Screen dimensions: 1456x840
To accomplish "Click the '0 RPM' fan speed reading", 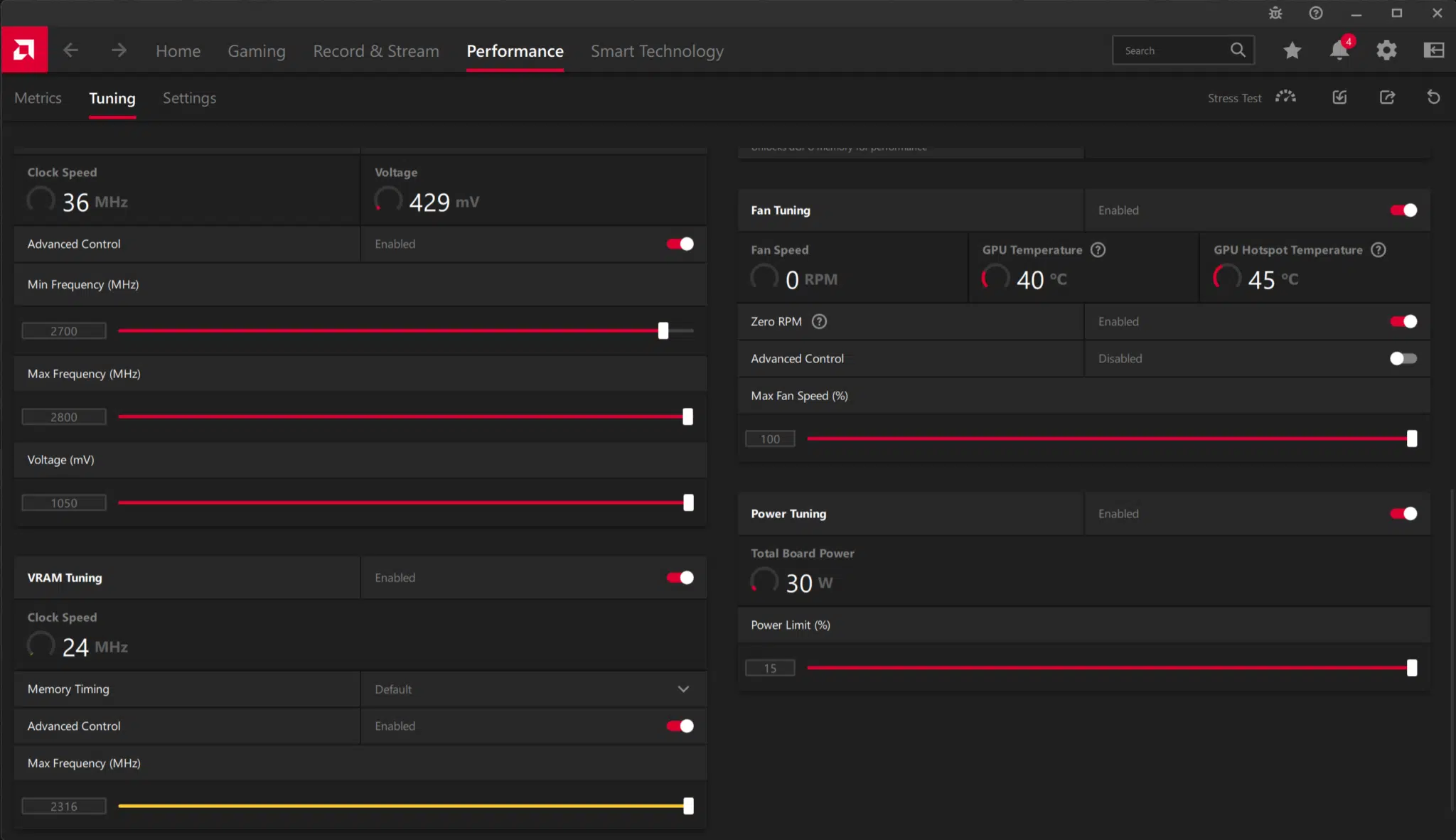I will point(811,280).
